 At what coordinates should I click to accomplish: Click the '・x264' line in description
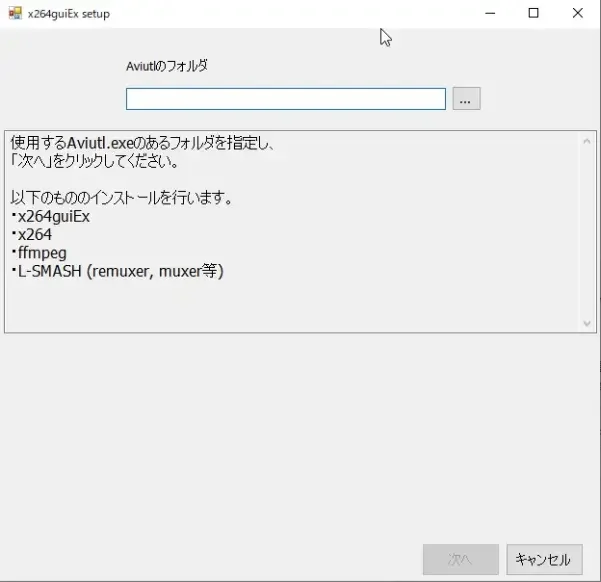(x=31, y=235)
